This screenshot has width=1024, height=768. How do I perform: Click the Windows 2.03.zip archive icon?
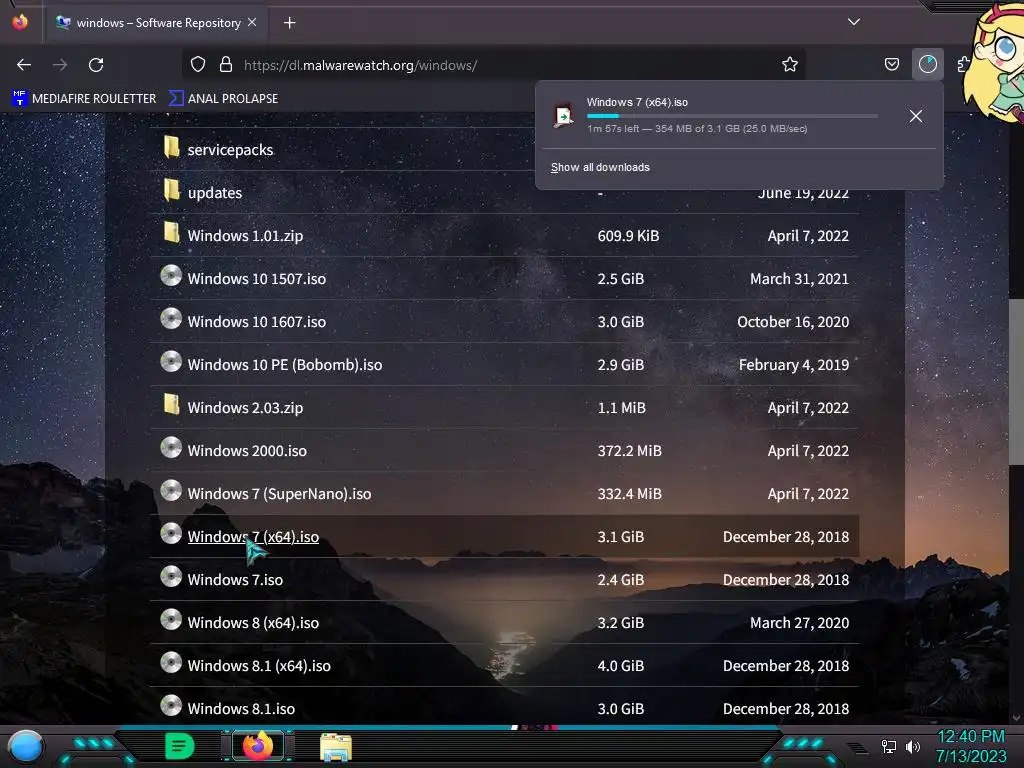pyautogui.click(x=171, y=404)
